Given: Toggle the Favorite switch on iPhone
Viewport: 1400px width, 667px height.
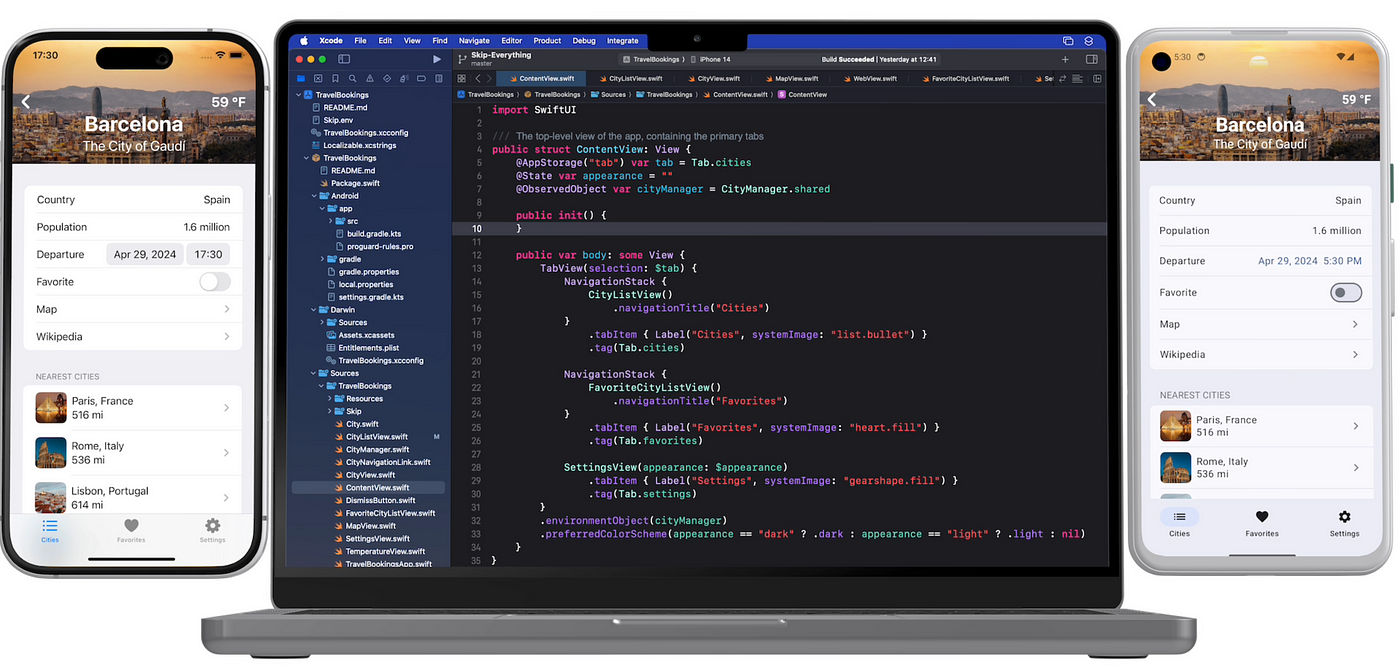Looking at the screenshot, I should click(214, 282).
